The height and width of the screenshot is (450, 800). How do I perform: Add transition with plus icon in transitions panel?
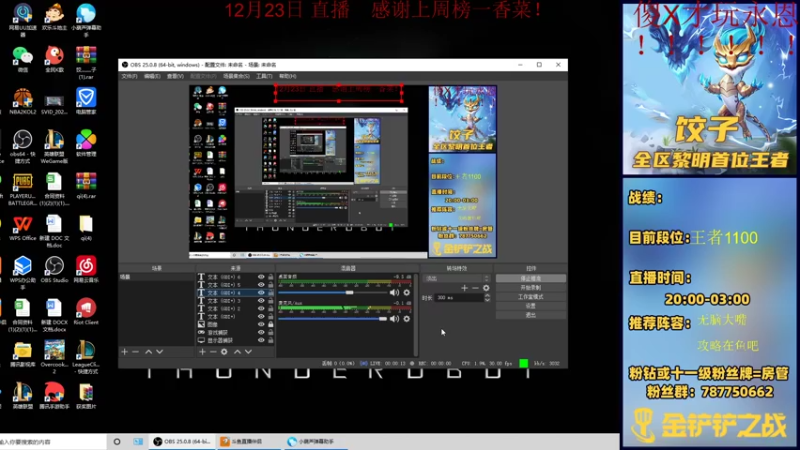tap(464, 288)
